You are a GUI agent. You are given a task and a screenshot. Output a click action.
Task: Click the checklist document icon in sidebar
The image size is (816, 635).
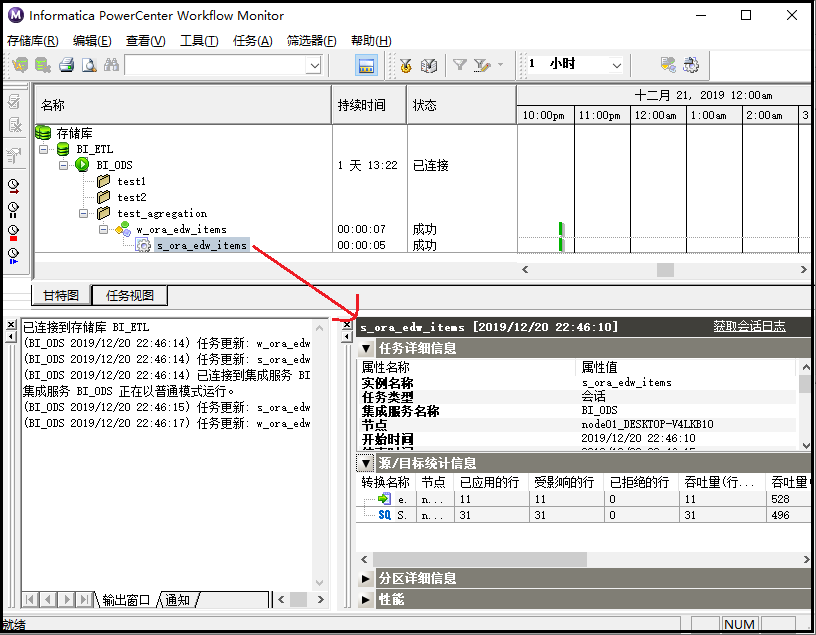pyautogui.click(x=15, y=101)
